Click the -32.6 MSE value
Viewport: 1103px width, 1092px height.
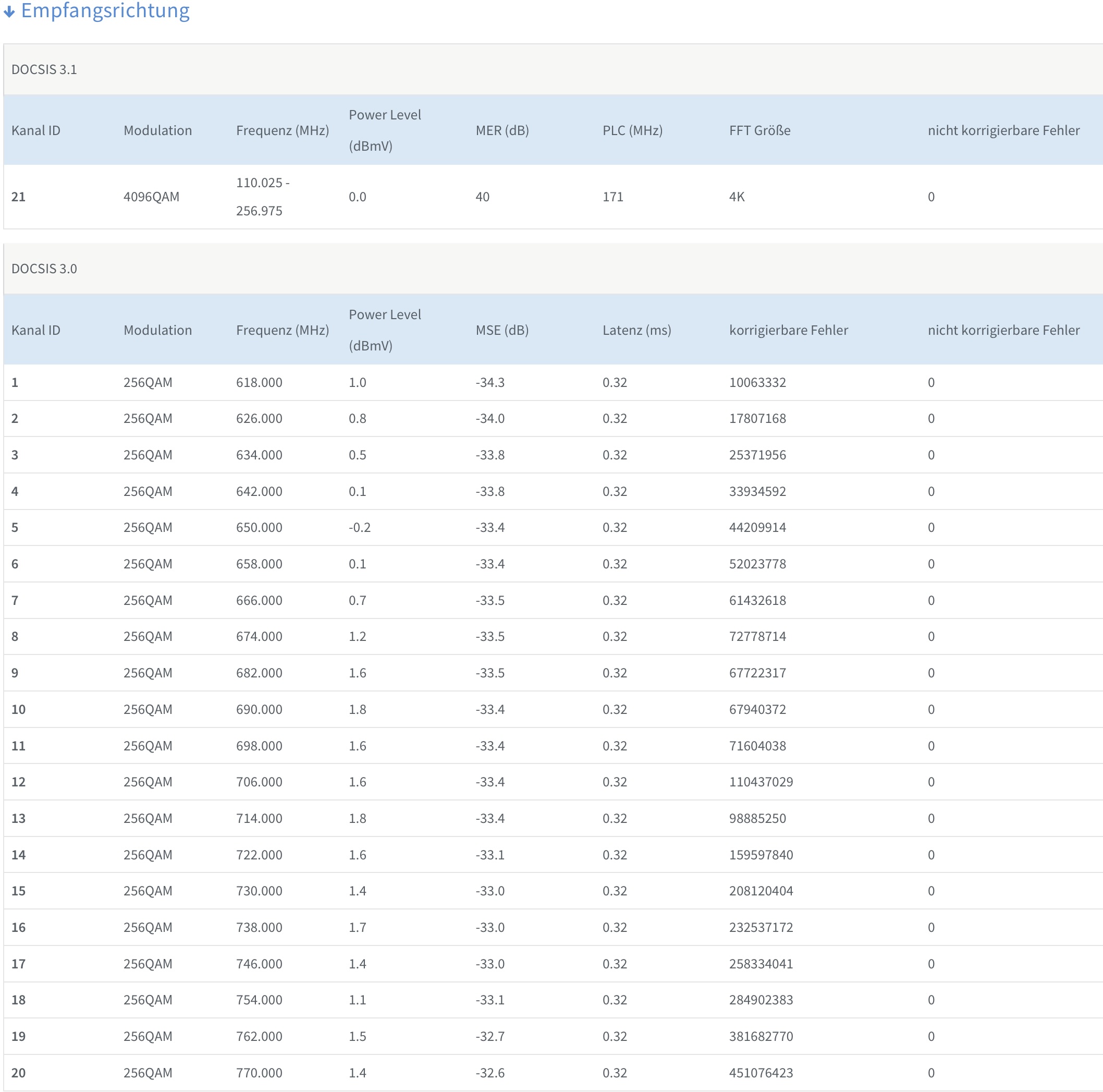[x=490, y=1073]
